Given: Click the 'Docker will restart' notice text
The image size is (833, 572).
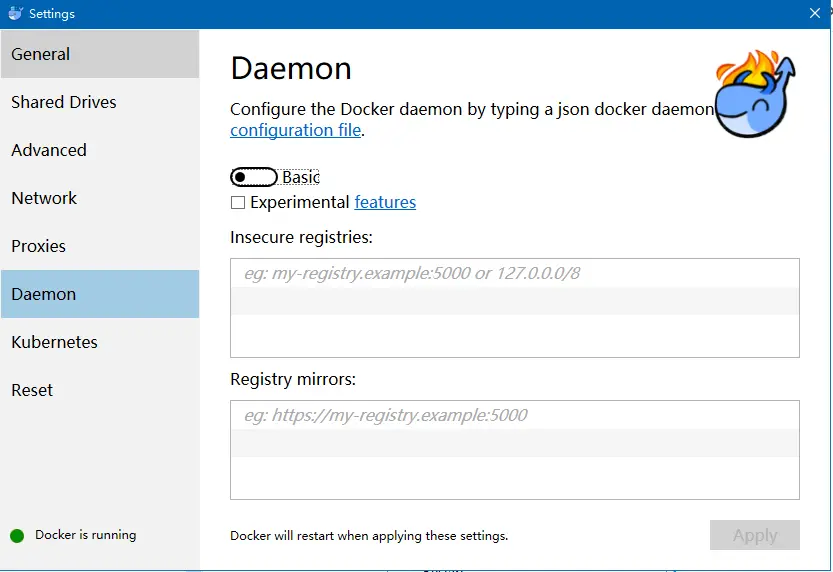Looking at the screenshot, I should click(369, 536).
